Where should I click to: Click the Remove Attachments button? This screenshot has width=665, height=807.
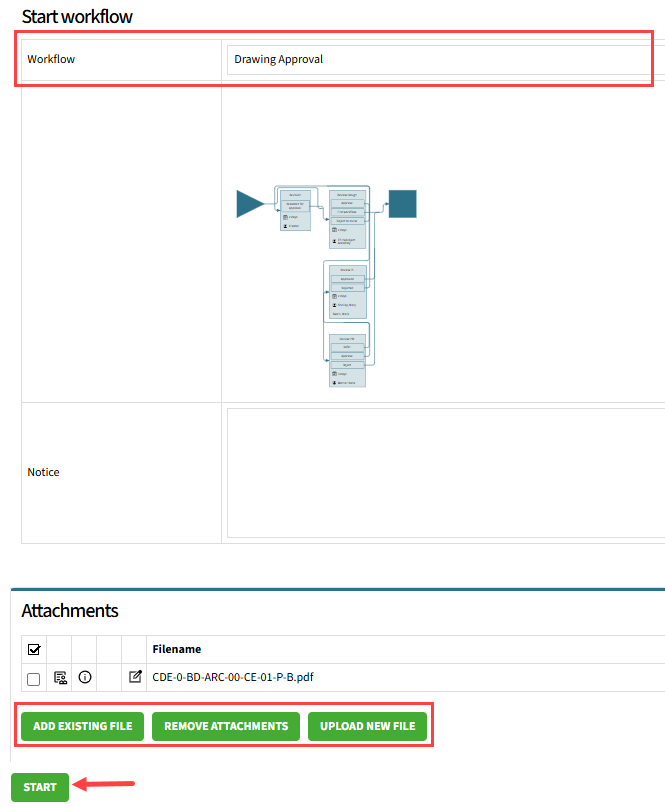(226, 726)
